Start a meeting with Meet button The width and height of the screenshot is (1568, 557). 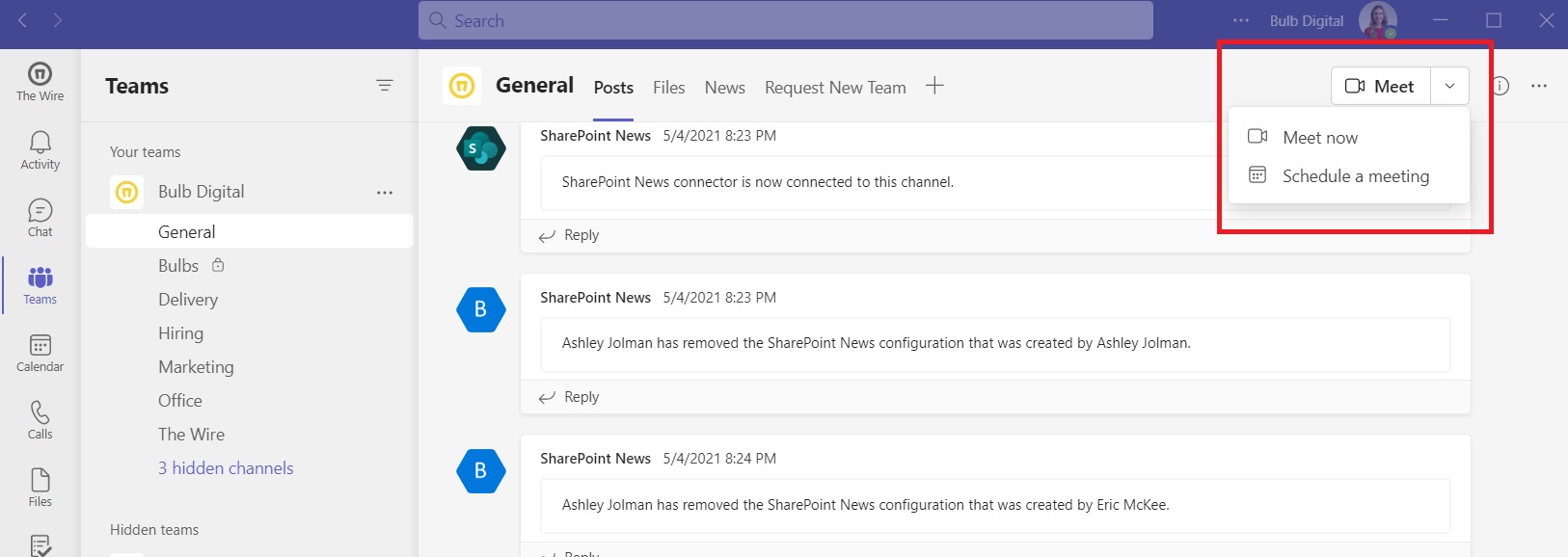pos(1381,86)
